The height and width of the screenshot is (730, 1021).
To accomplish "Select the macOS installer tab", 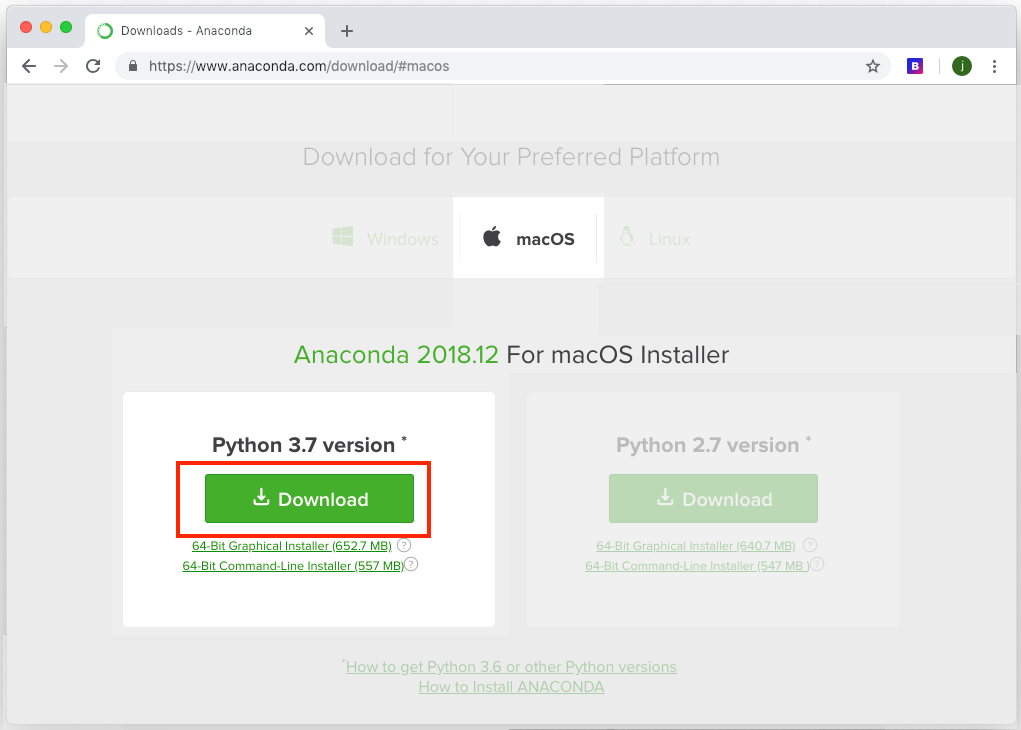I will pyautogui.click(x=529, y=238).
